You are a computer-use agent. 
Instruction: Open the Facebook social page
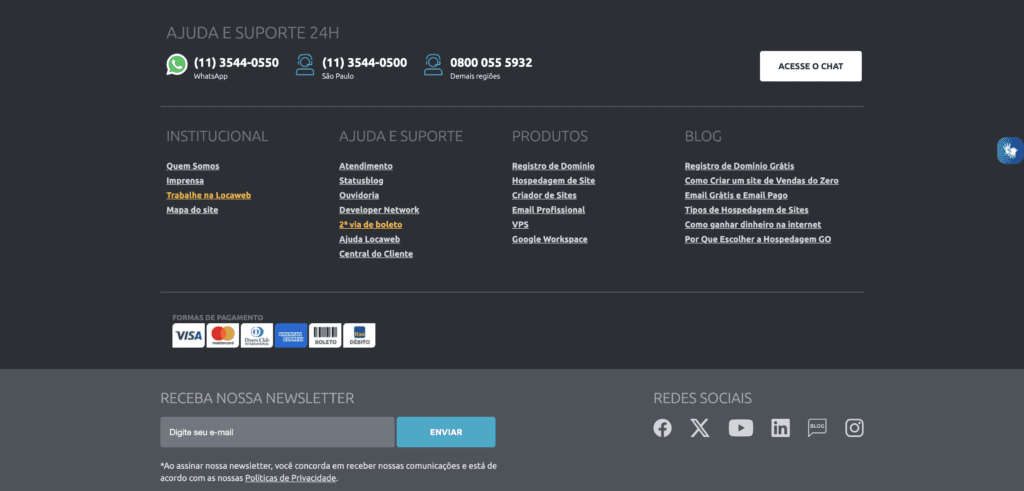662,428
